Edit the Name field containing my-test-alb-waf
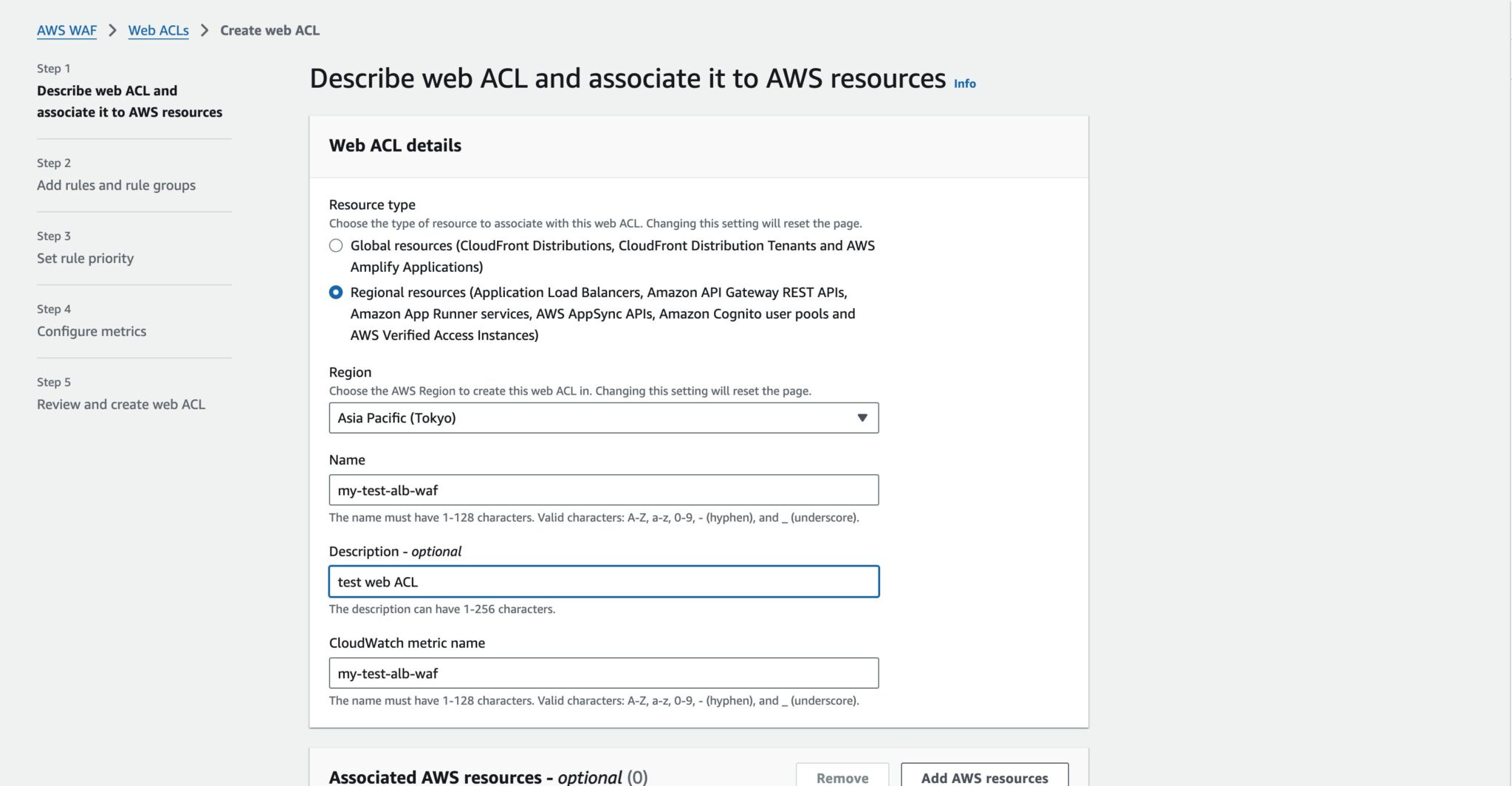This screenshot has height=786, width=1512. (x=603, y=490)
